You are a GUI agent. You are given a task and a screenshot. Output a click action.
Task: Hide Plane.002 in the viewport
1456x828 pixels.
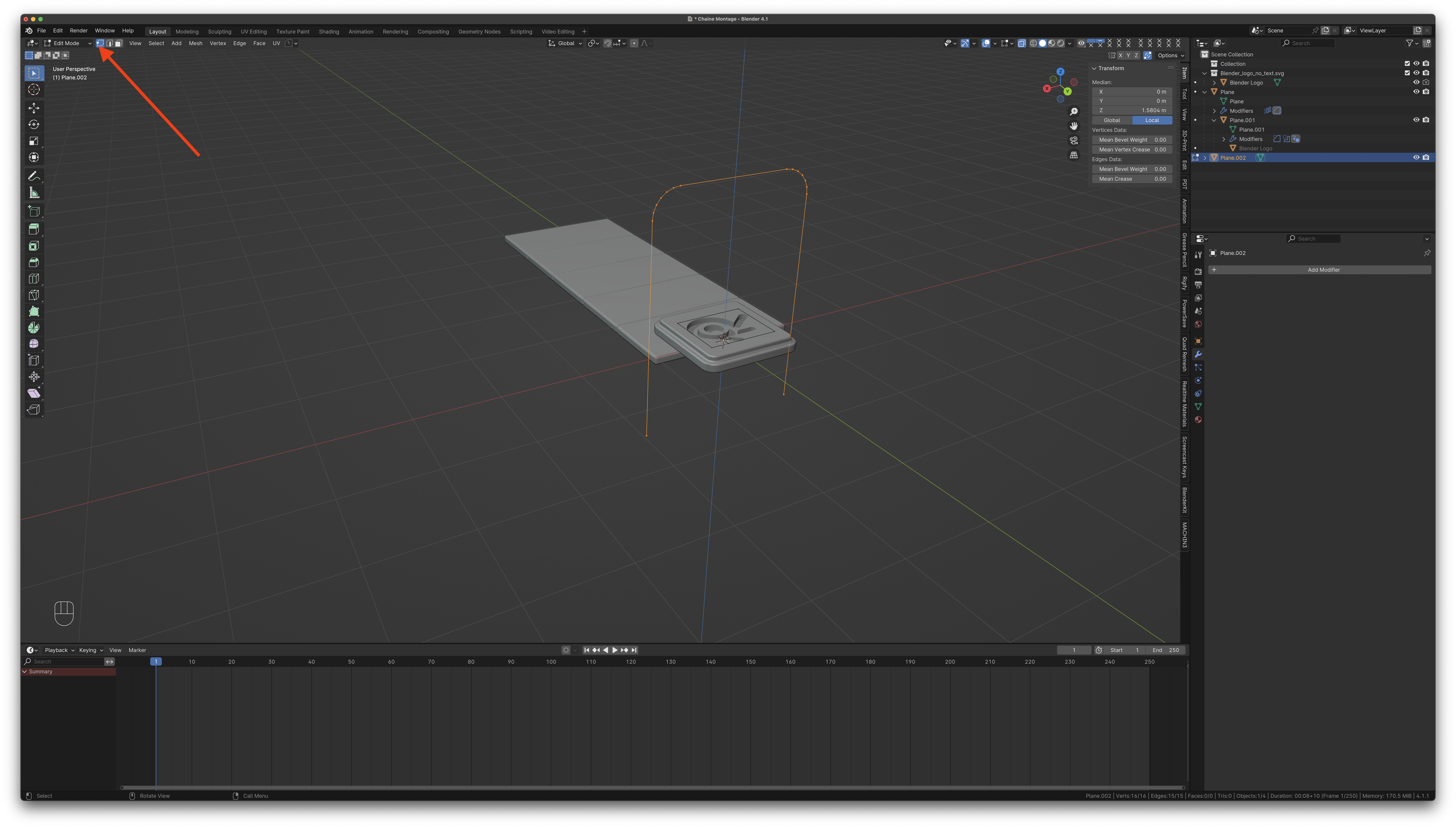point(1416,158)
